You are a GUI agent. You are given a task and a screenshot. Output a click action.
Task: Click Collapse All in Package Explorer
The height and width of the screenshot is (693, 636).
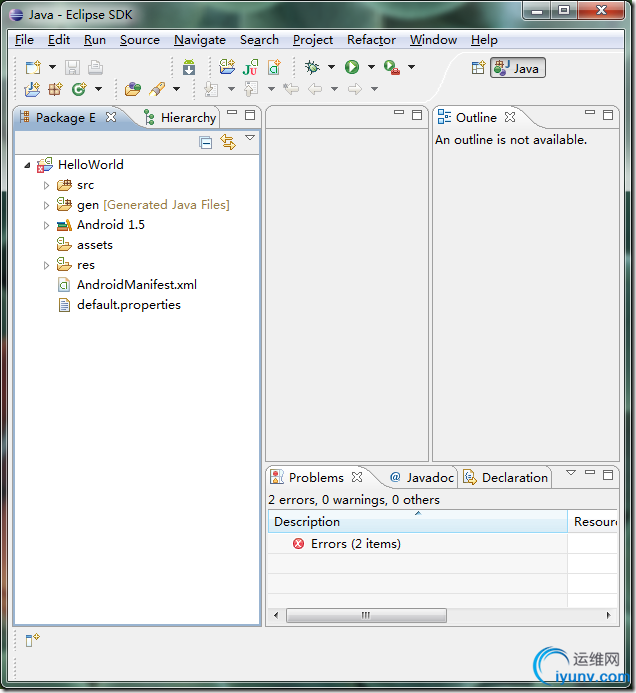click(x=206, y=142)
